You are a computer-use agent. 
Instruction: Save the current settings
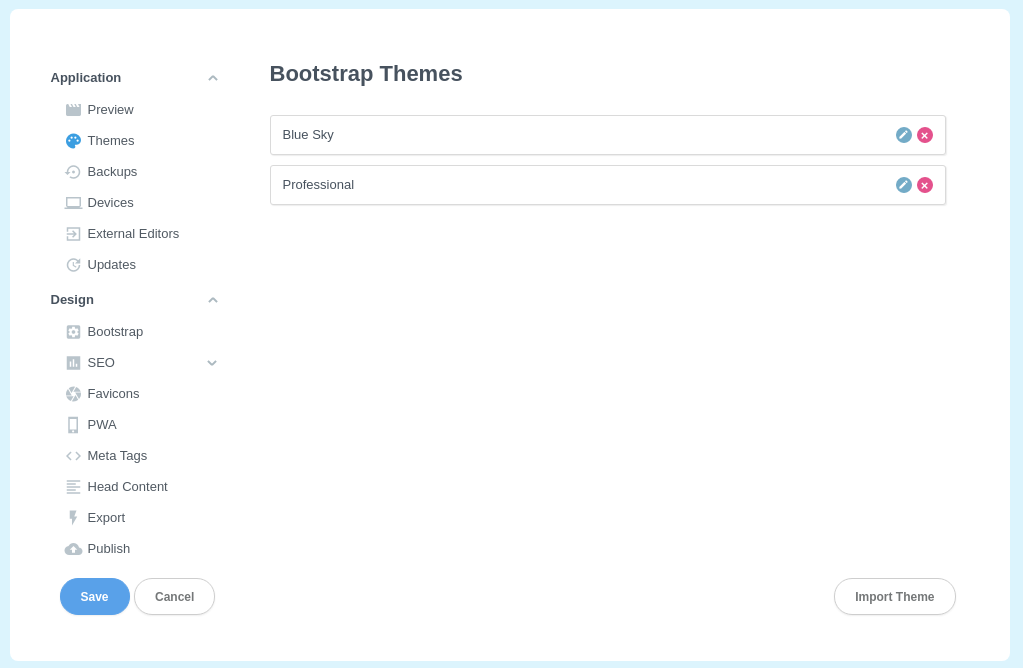94,596
